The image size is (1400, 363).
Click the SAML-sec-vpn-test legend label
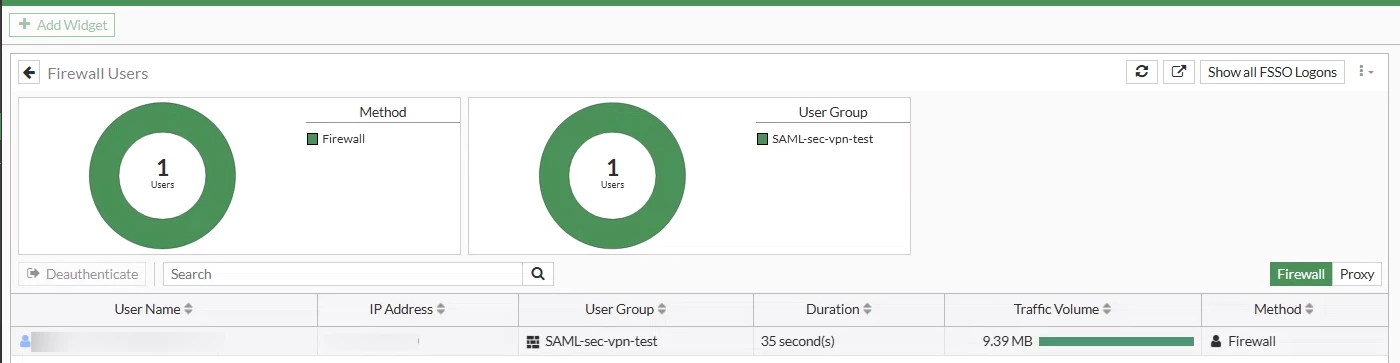pyautogui.click(x=823, y=139)
